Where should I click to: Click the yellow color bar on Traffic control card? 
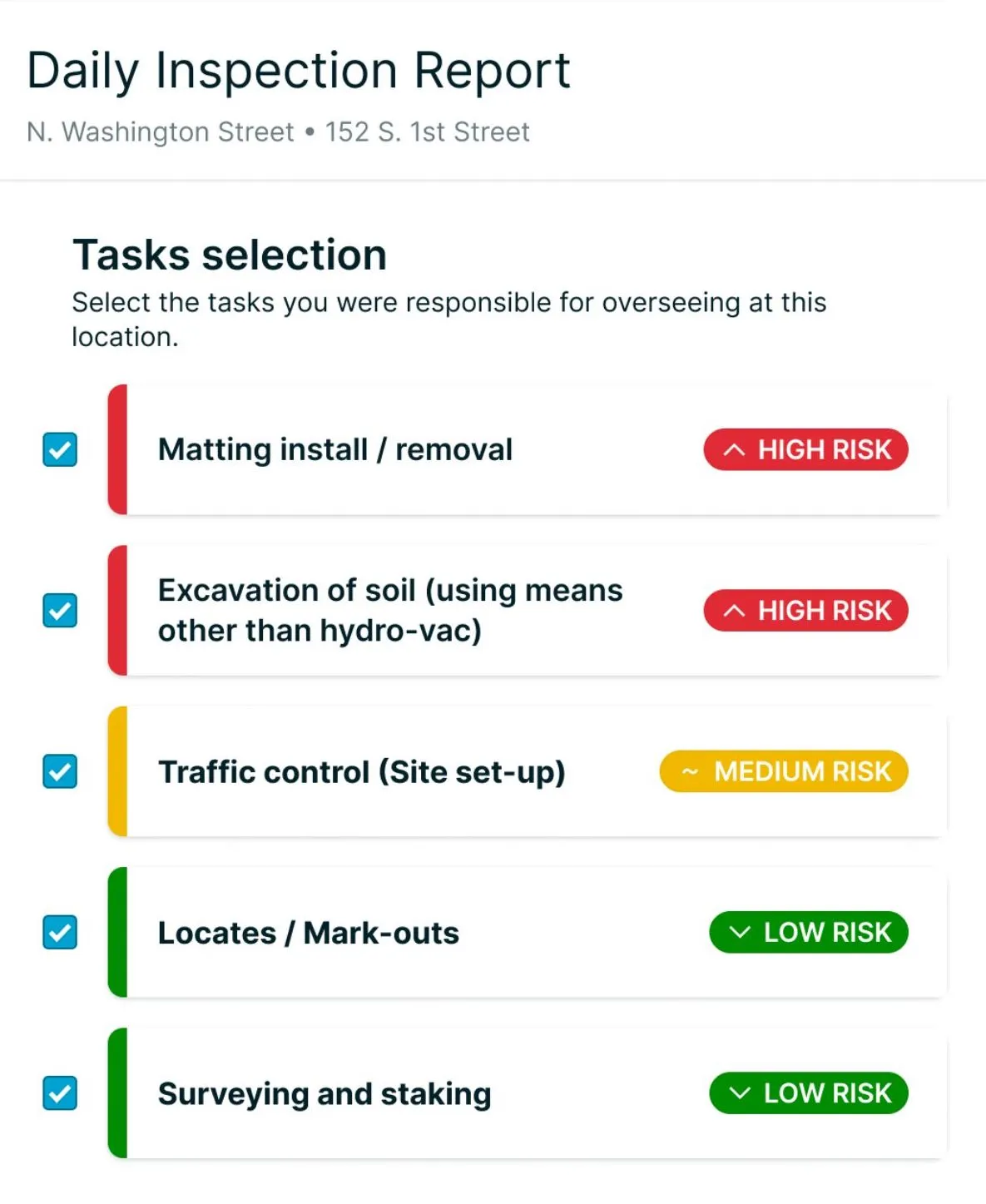pos(118,771)
